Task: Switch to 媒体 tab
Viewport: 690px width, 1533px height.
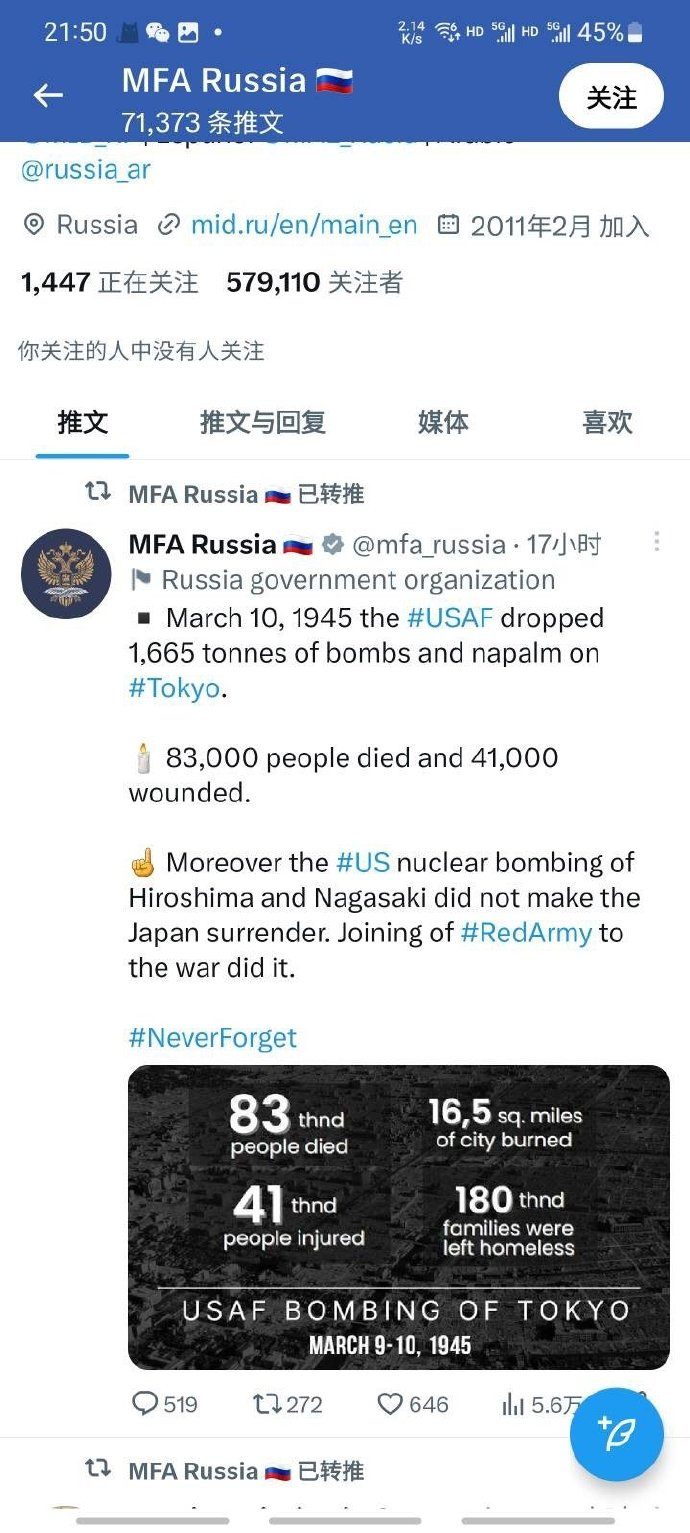Action: [443, 422]
